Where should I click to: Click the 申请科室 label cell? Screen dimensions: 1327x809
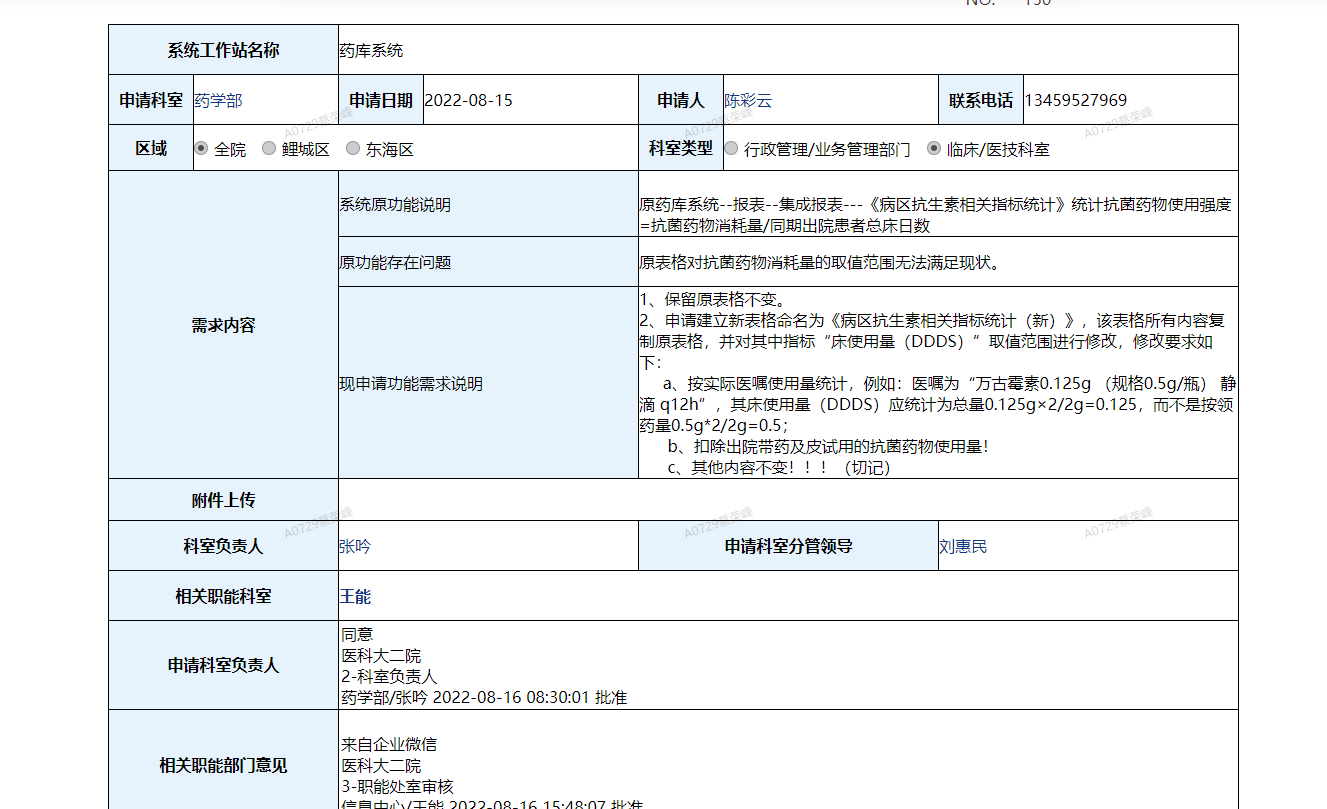151,100
